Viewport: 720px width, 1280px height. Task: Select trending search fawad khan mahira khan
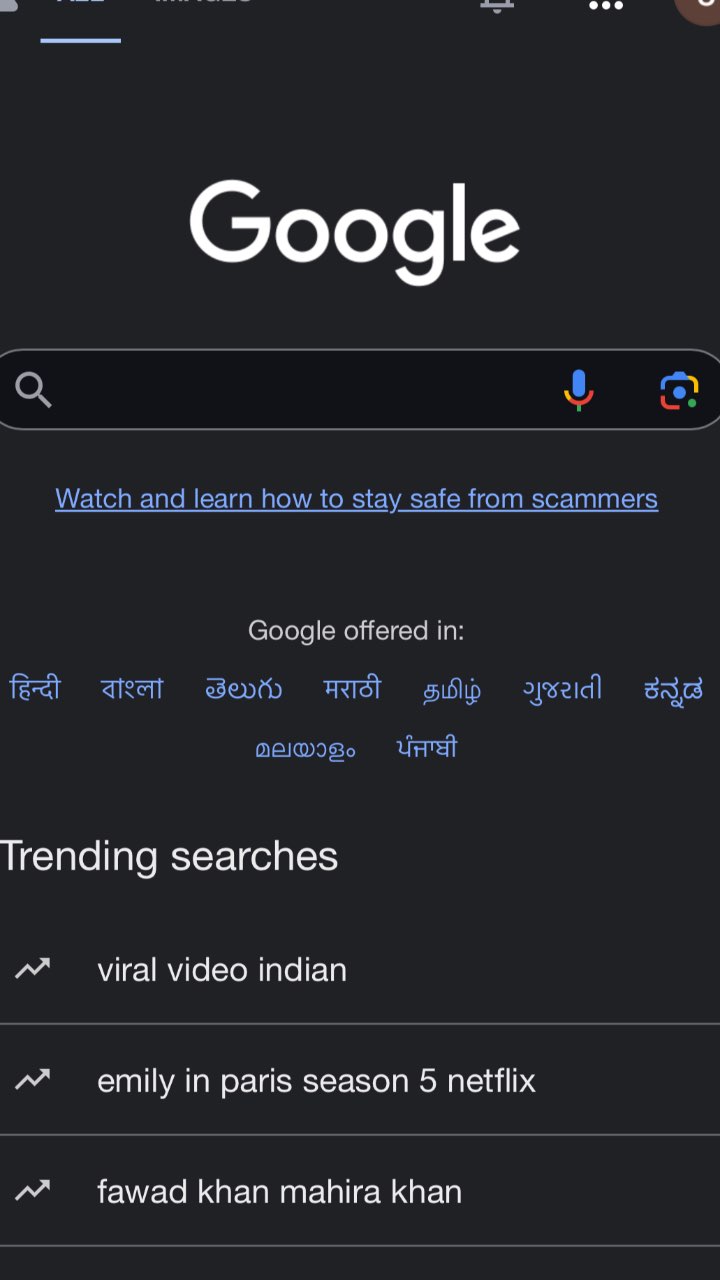point(360,1191)
